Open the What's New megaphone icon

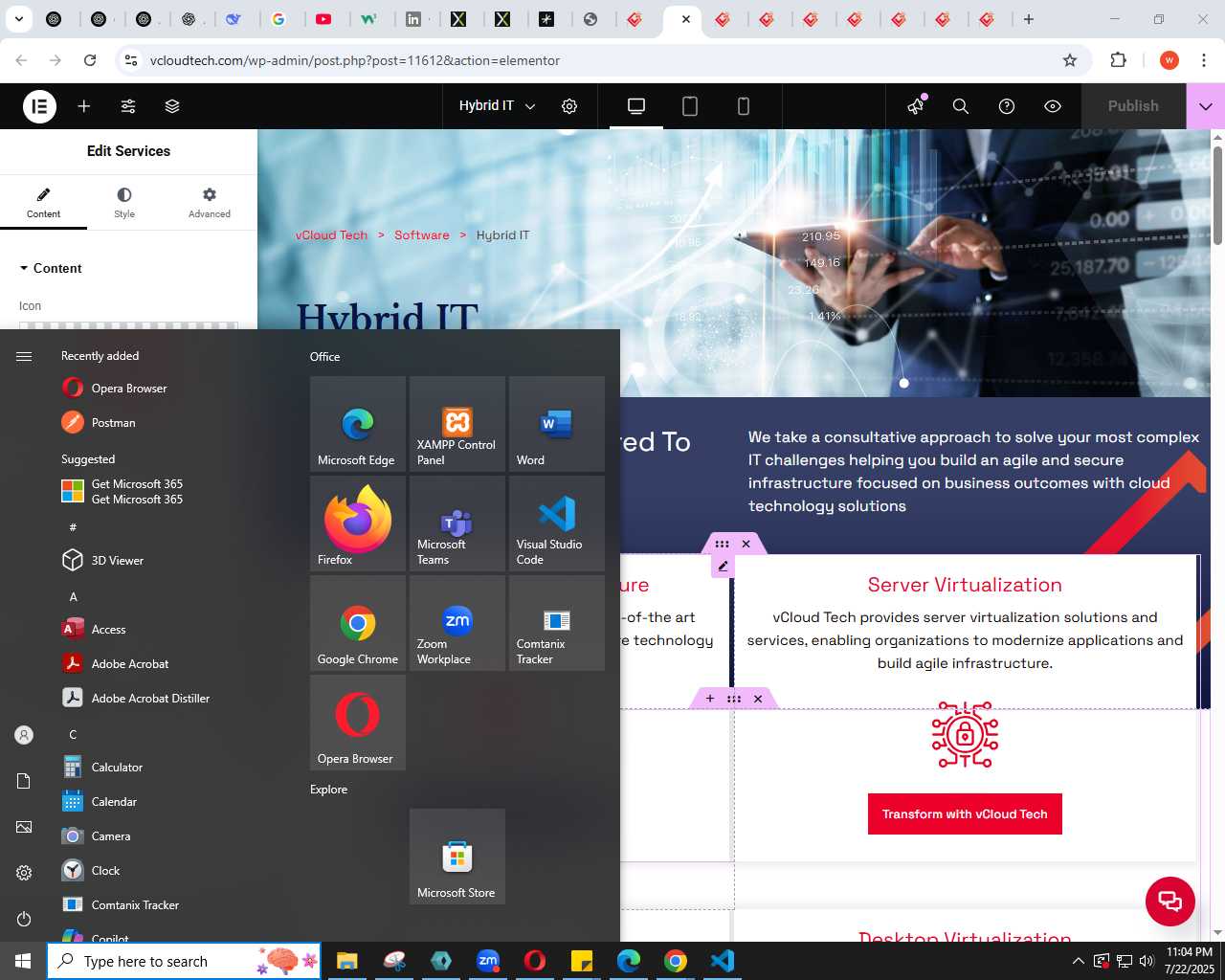point(917,105)
